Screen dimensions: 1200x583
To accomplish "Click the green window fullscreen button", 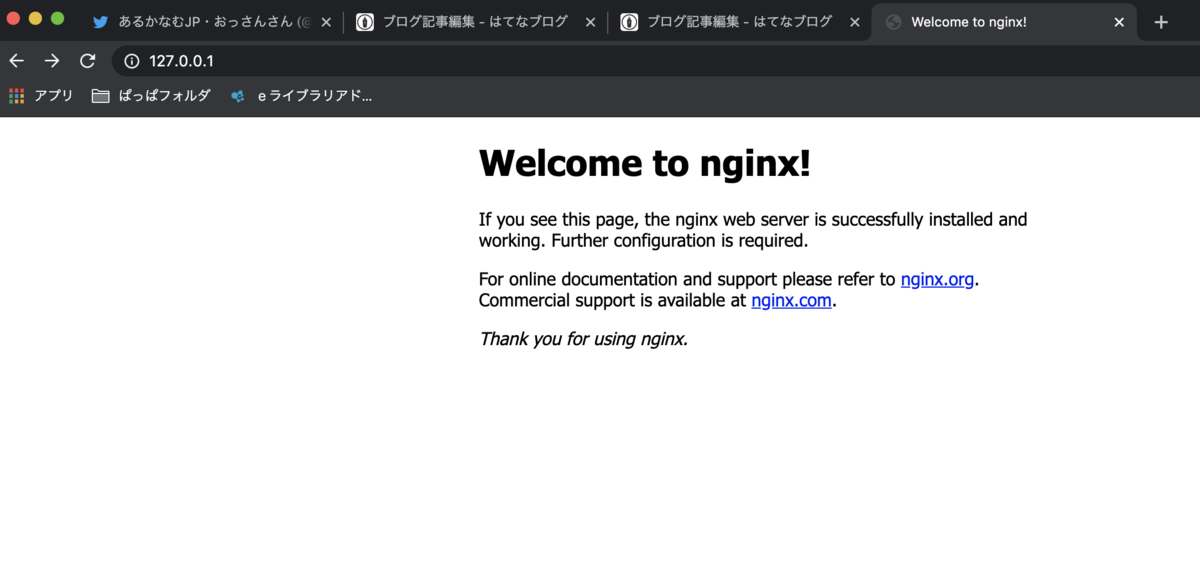I will point(57,18).
